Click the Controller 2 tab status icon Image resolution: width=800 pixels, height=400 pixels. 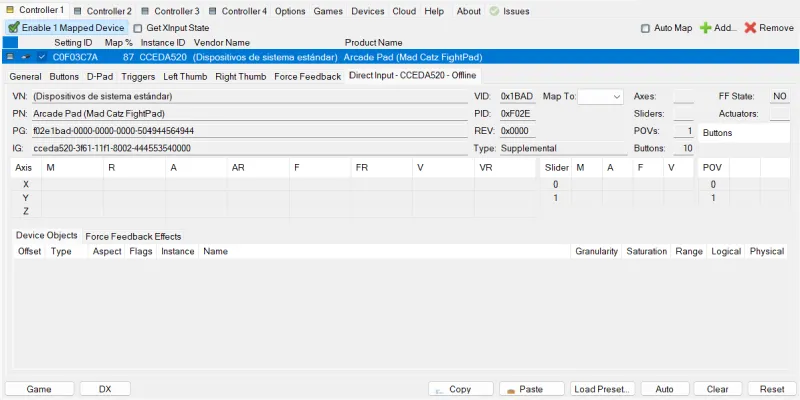pyautogui.click(x=77, y=11)
